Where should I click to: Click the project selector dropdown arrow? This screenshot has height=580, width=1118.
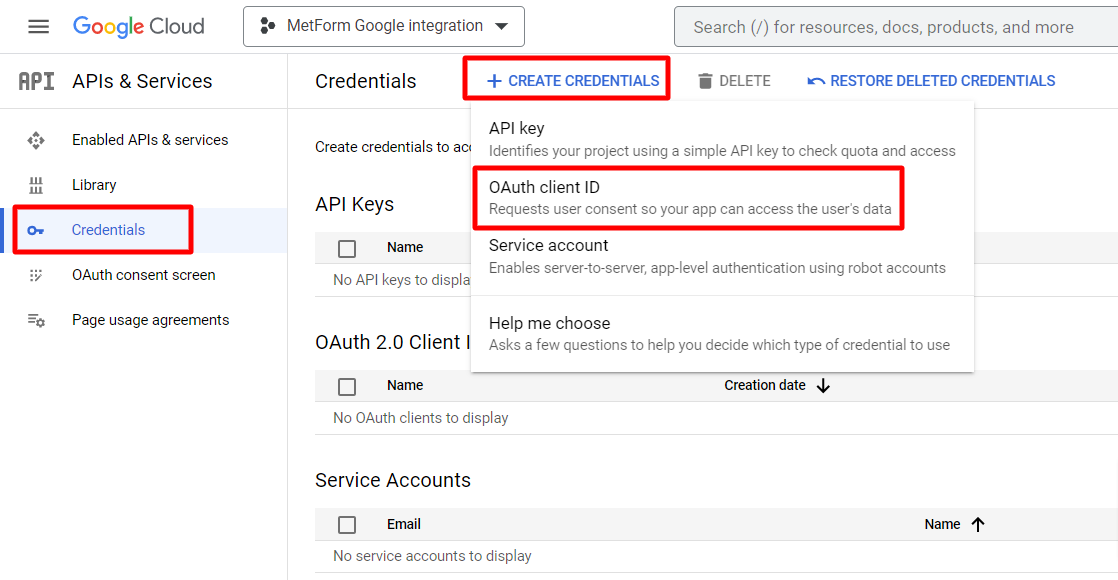(502, 27)
